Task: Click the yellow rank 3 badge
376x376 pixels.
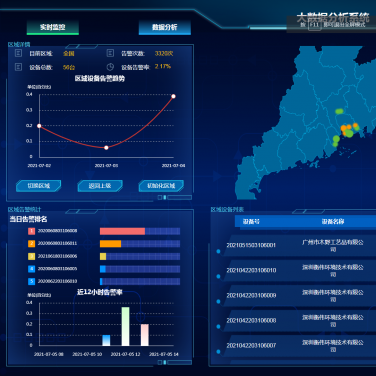Action: pyautogui.click(x=31, y=256)
